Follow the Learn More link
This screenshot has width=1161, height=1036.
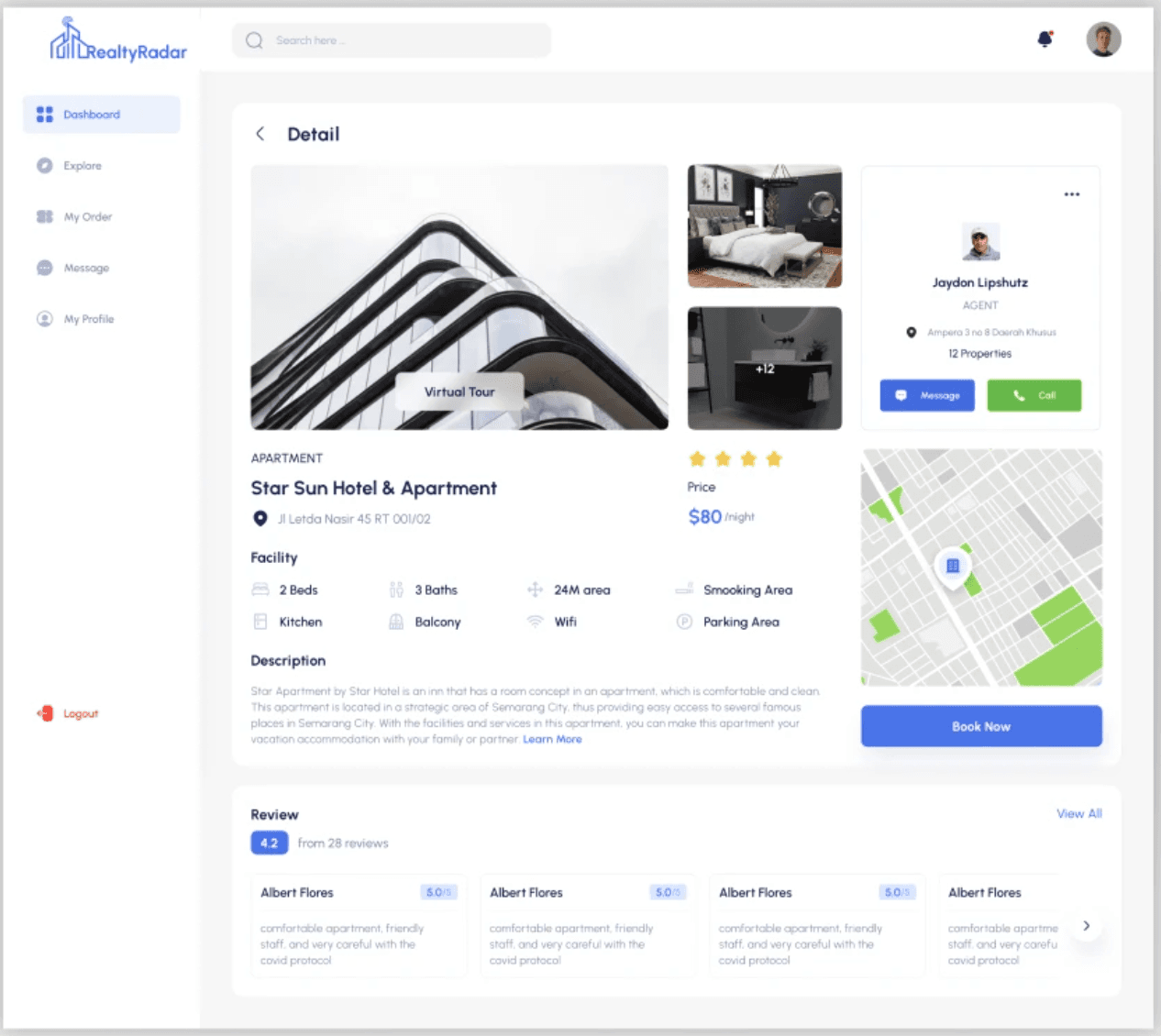tap(552, 739)
